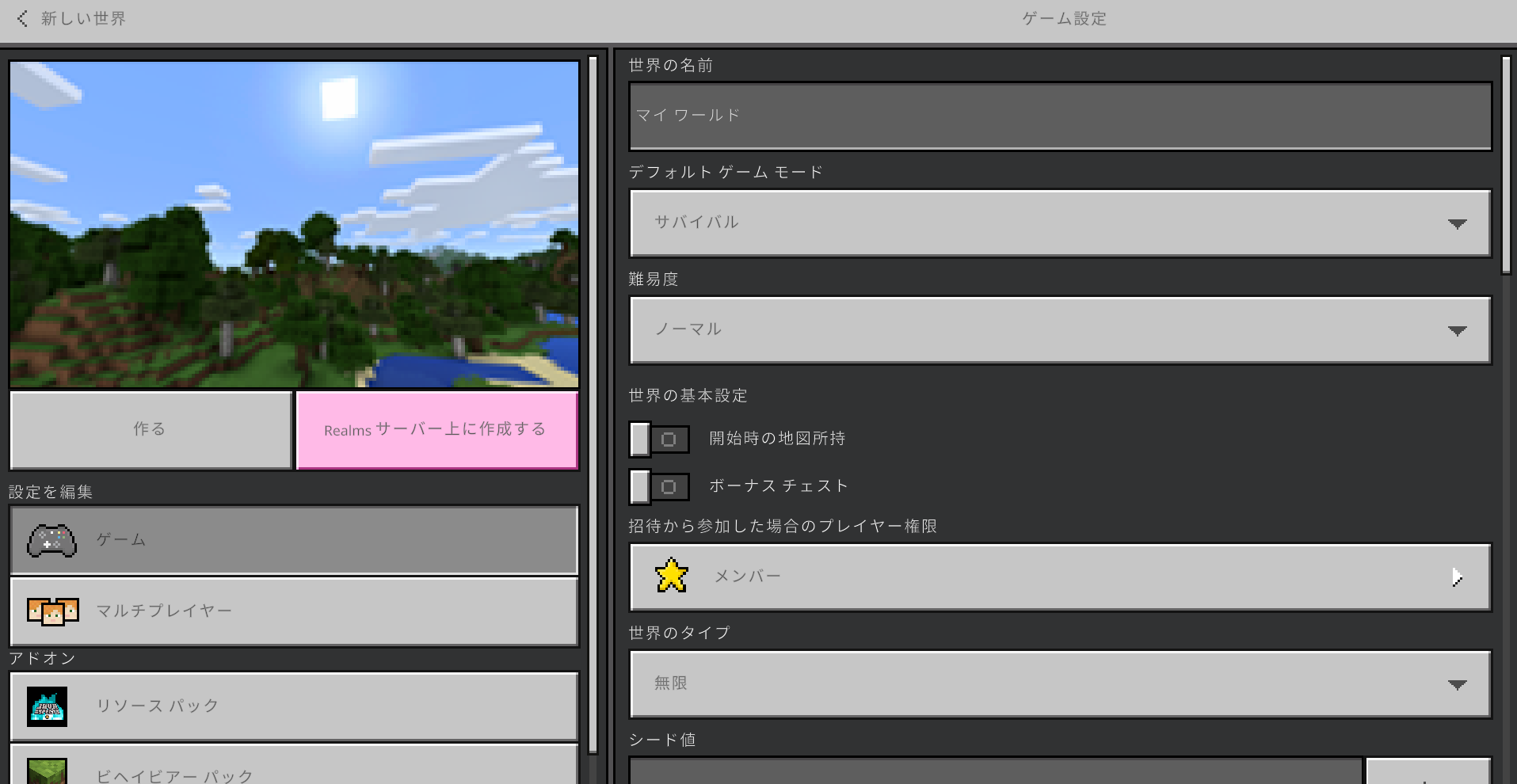Click the game controller icon
This screenshot has height=784, width=1517.
click(51, 541)
